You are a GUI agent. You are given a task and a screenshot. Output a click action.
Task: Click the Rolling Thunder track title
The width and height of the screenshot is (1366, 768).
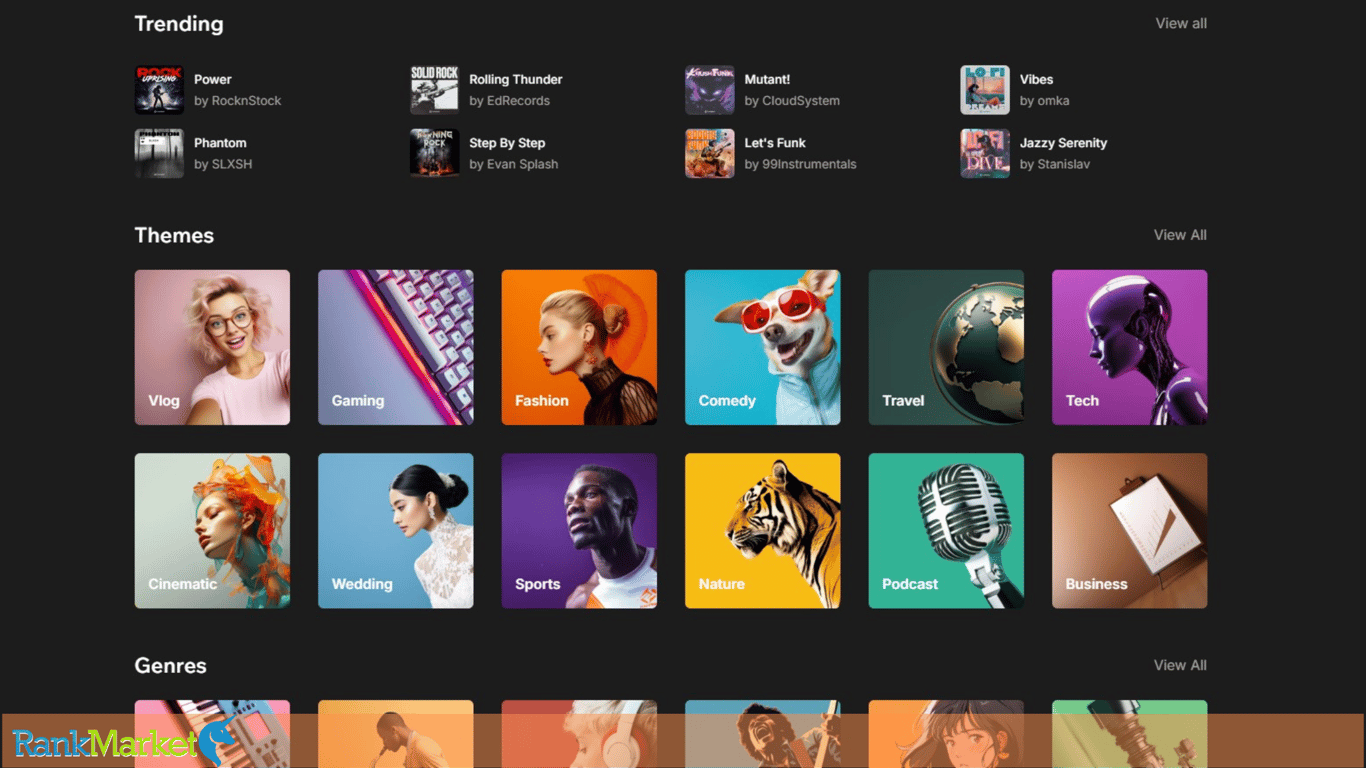click(x=516, y=79)
